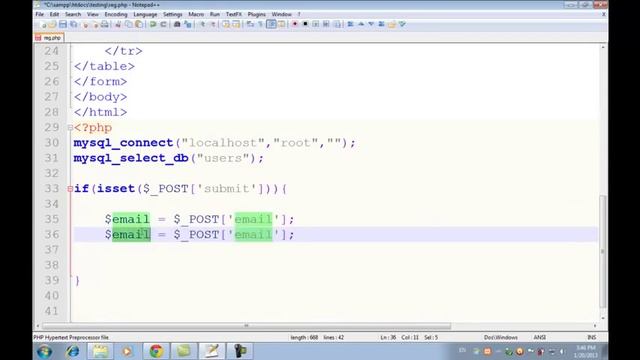This screenshot has height=360, width=640.
Task: Start macro recording with red dot
Action: 295,24
